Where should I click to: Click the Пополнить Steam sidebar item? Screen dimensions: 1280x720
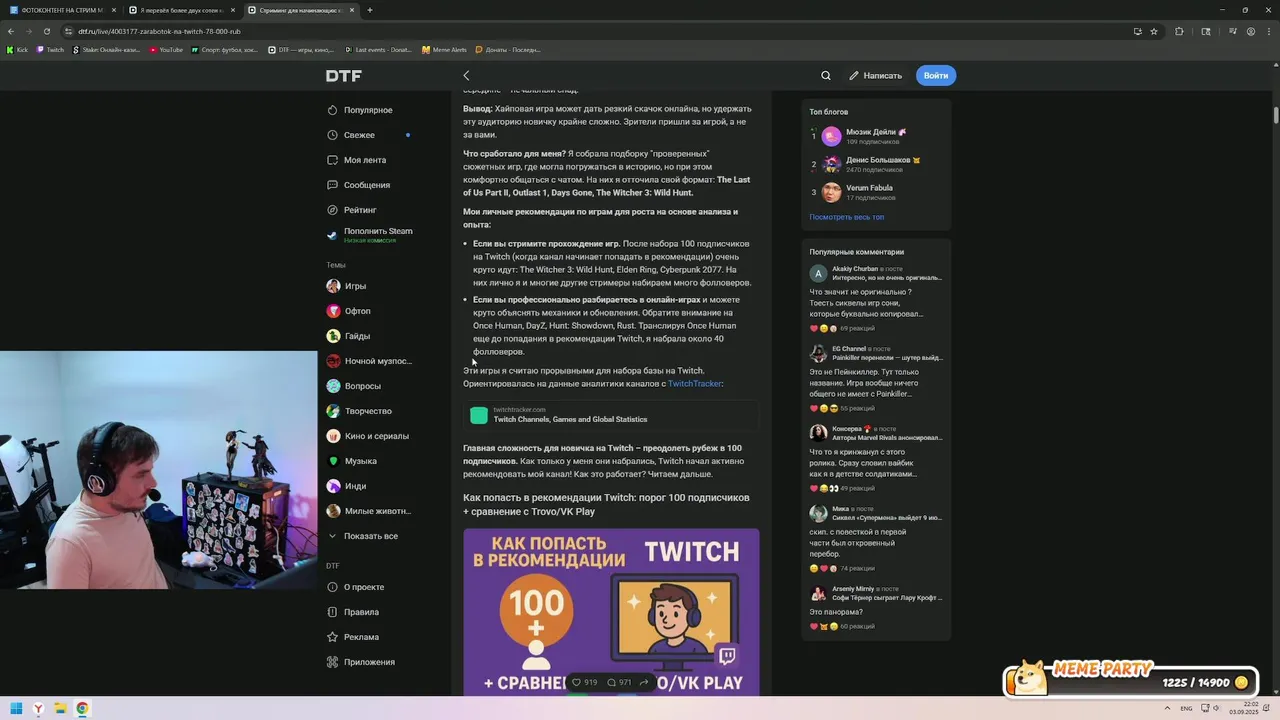[370, 235]
